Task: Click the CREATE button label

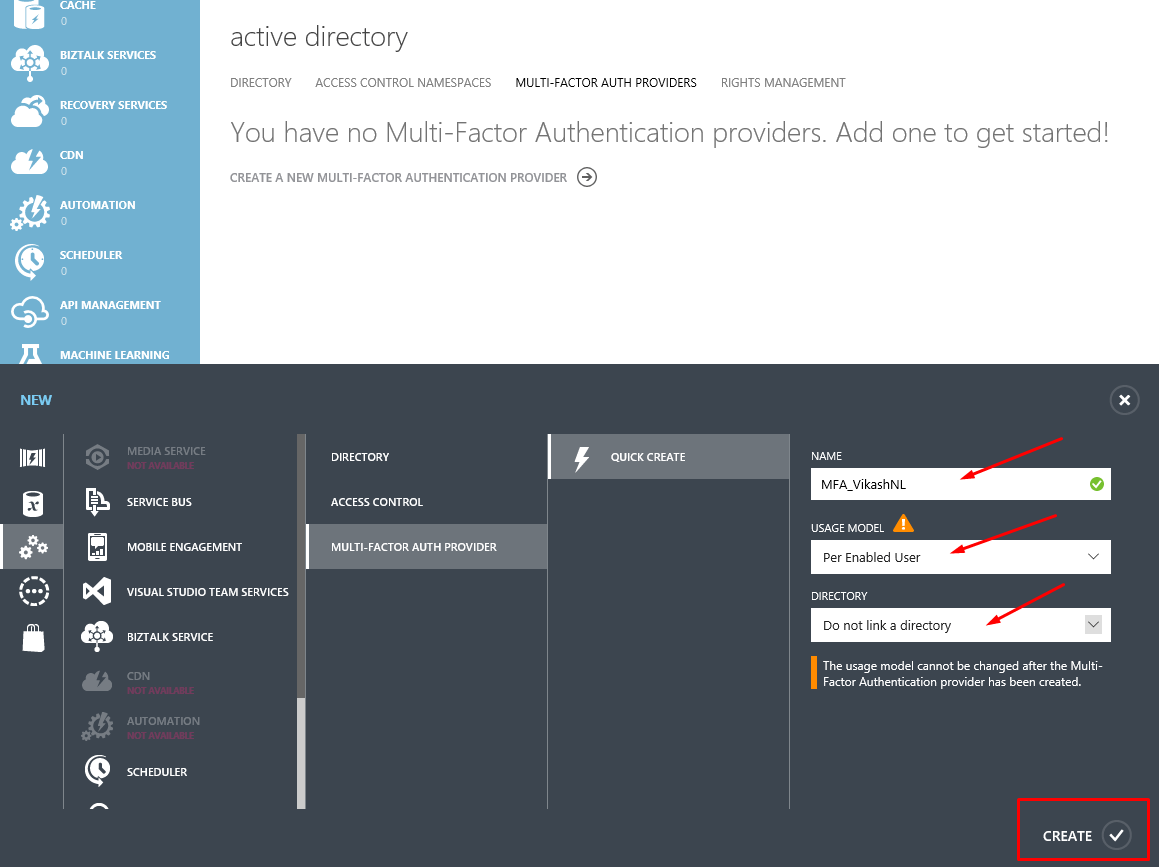Action: click(x=1067, y=836)
